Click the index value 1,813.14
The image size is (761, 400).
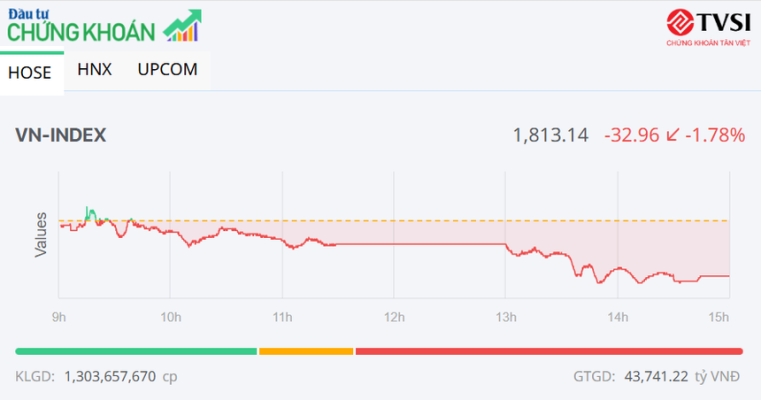(x=550, y=135)
